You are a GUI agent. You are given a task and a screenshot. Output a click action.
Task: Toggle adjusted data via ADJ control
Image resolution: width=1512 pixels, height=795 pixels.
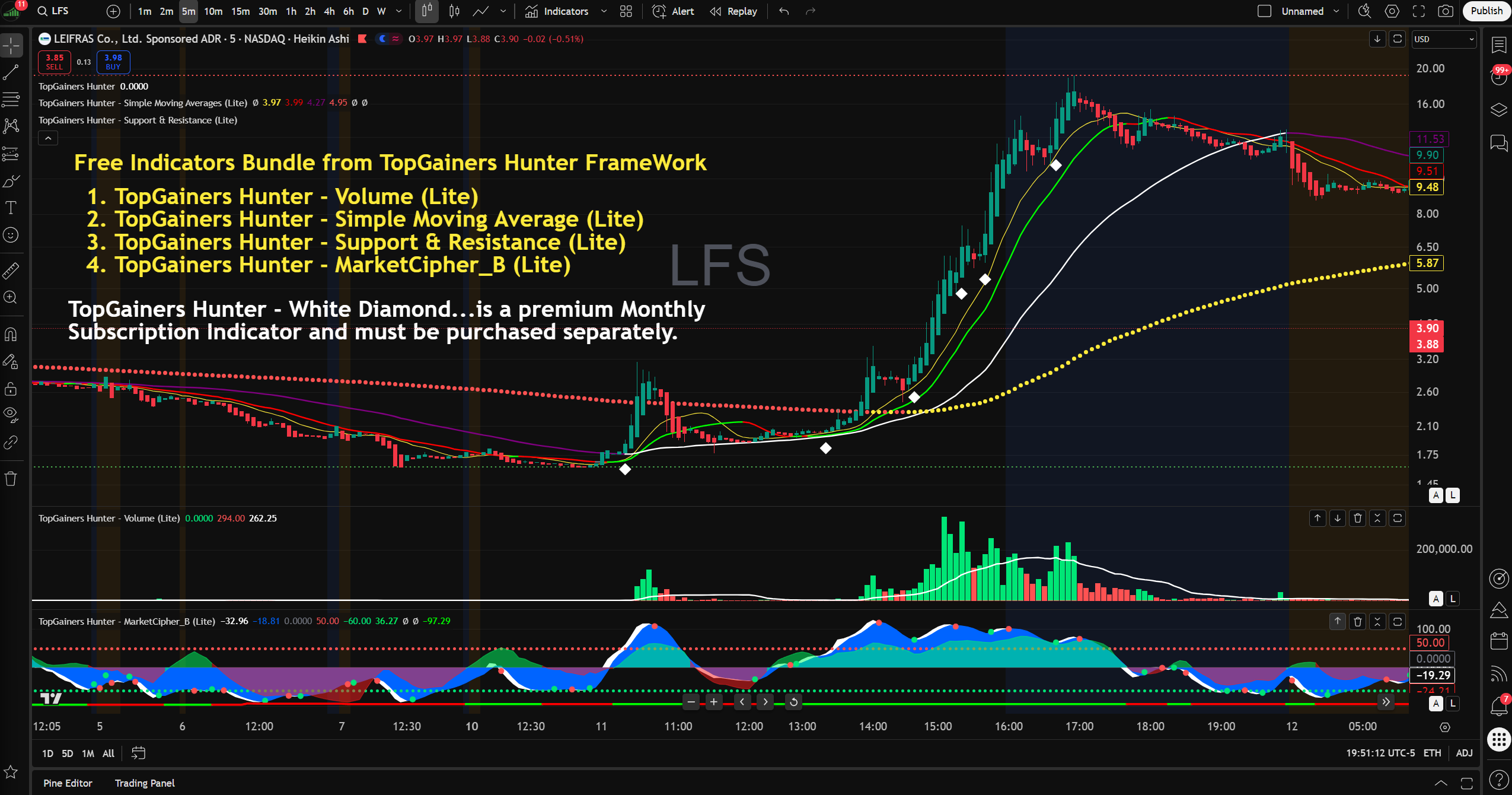1465,753
